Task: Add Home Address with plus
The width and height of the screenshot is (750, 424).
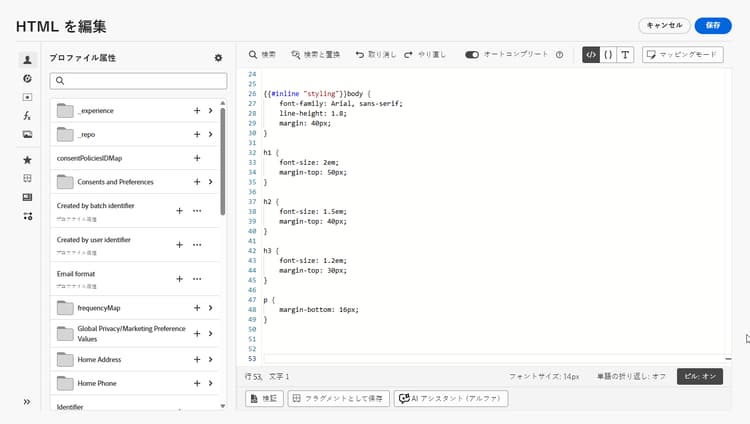Action: click(197, 359)
